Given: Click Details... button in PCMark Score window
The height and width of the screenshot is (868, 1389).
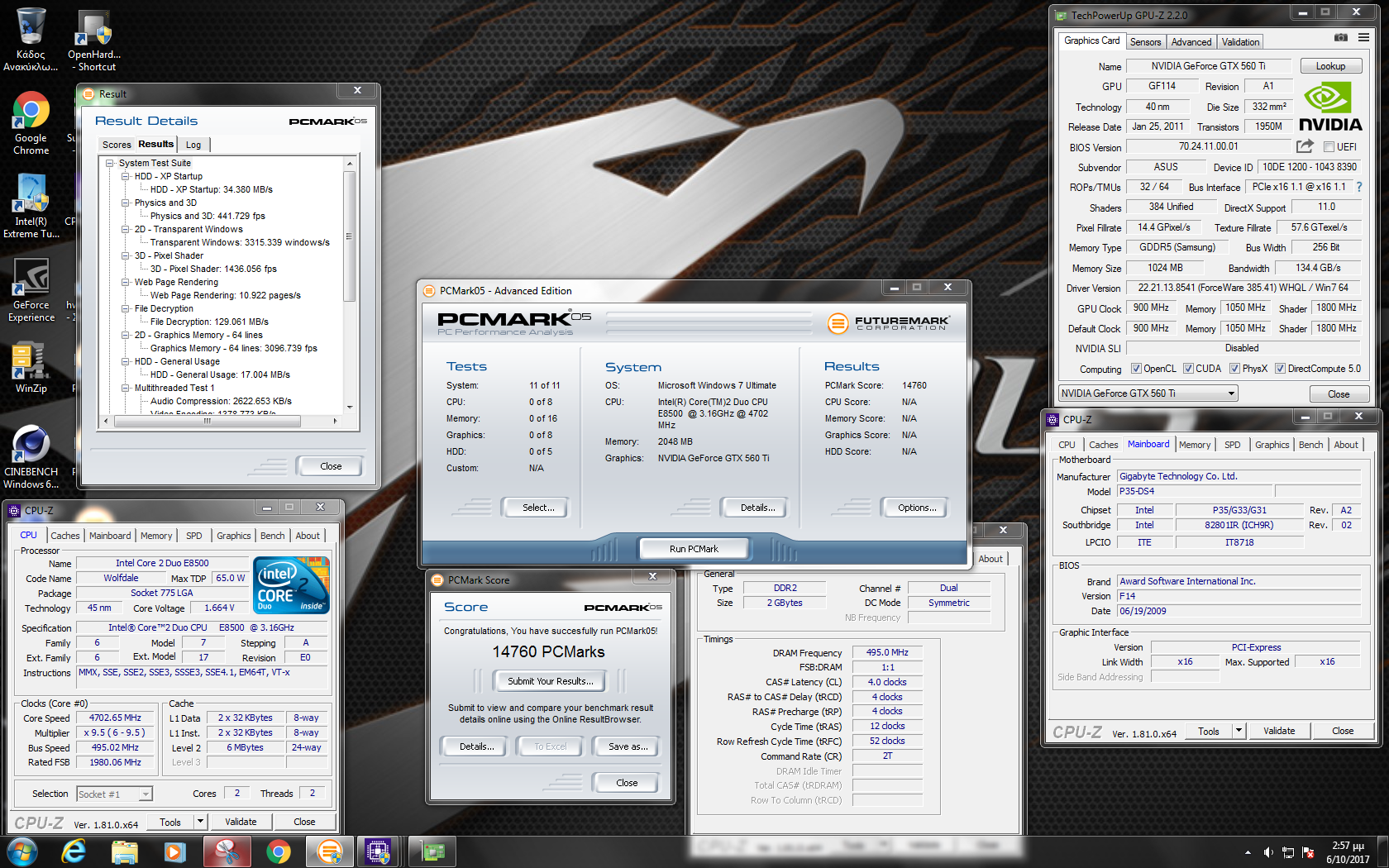Looking at the screenshot, I should pyautogui.click(x=476, y=746).
